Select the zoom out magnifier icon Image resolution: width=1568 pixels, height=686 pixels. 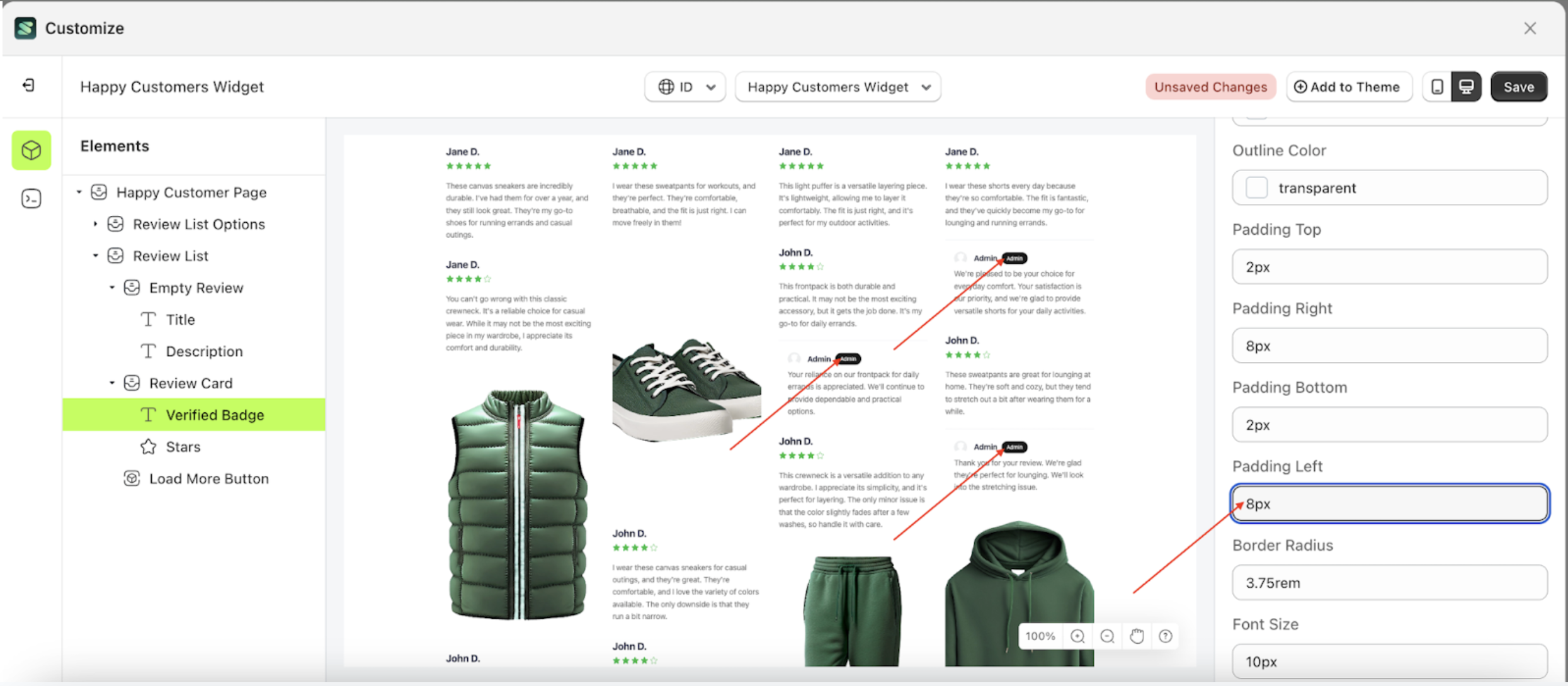tap(1106, 636)
